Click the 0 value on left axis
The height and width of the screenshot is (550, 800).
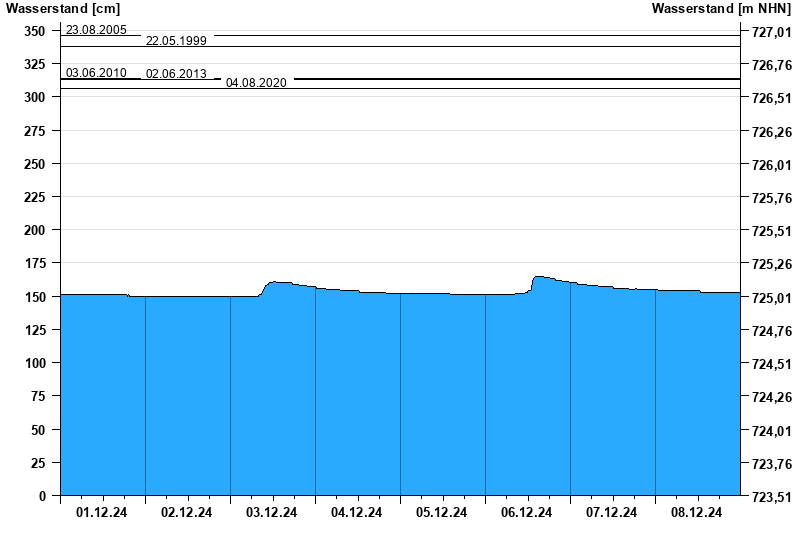(x=42, y=496)
